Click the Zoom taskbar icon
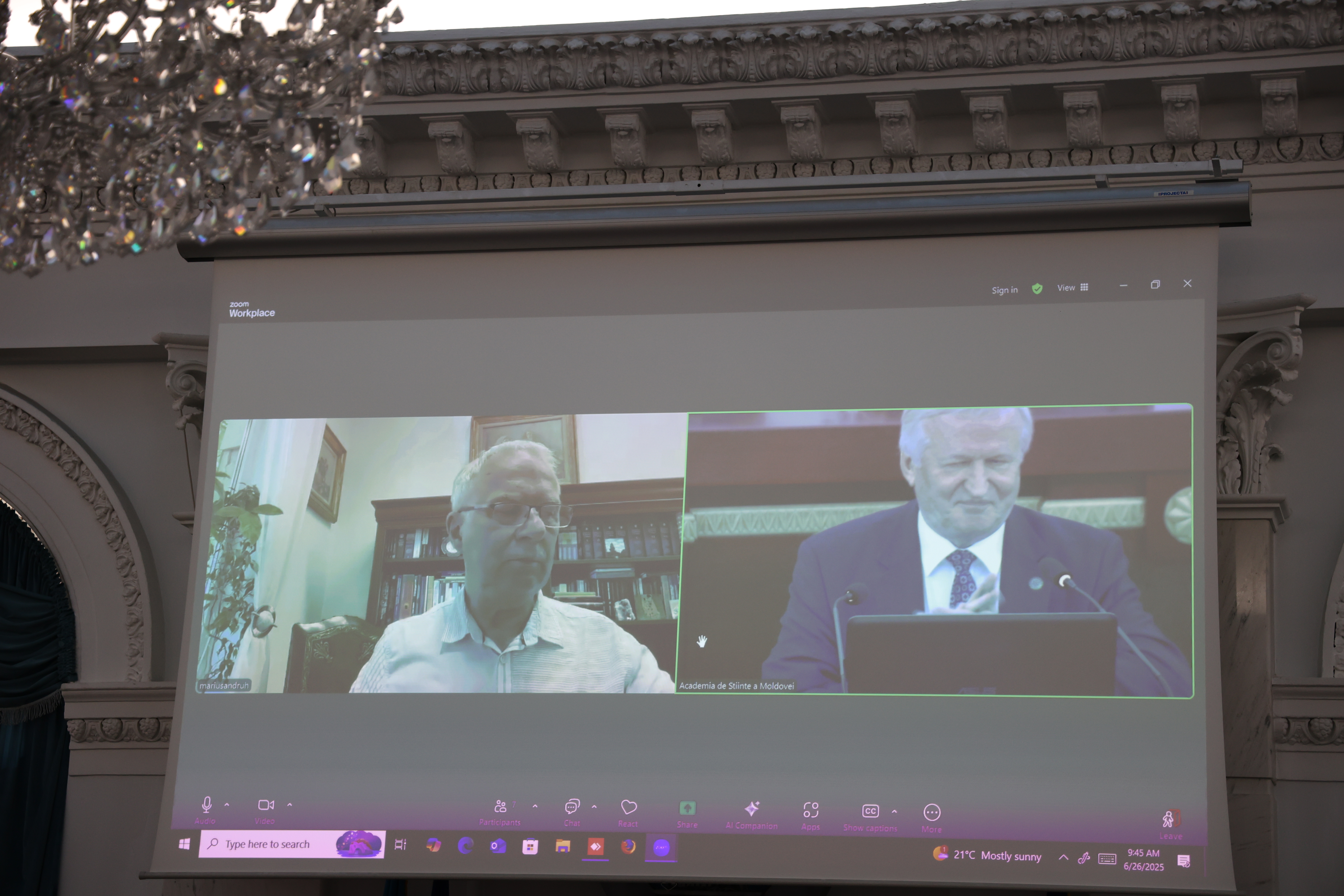1344x896 pixels. 661,847
